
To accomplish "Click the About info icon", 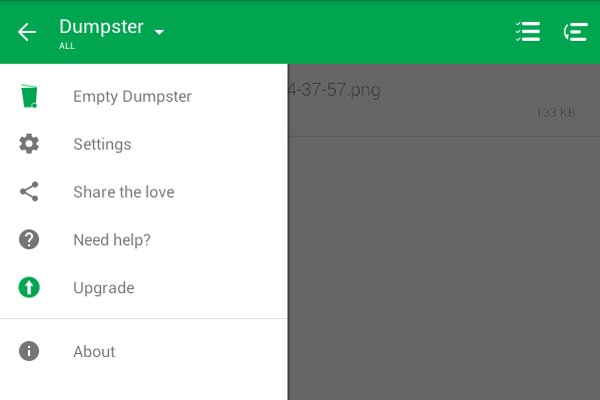I will (29, 351).
